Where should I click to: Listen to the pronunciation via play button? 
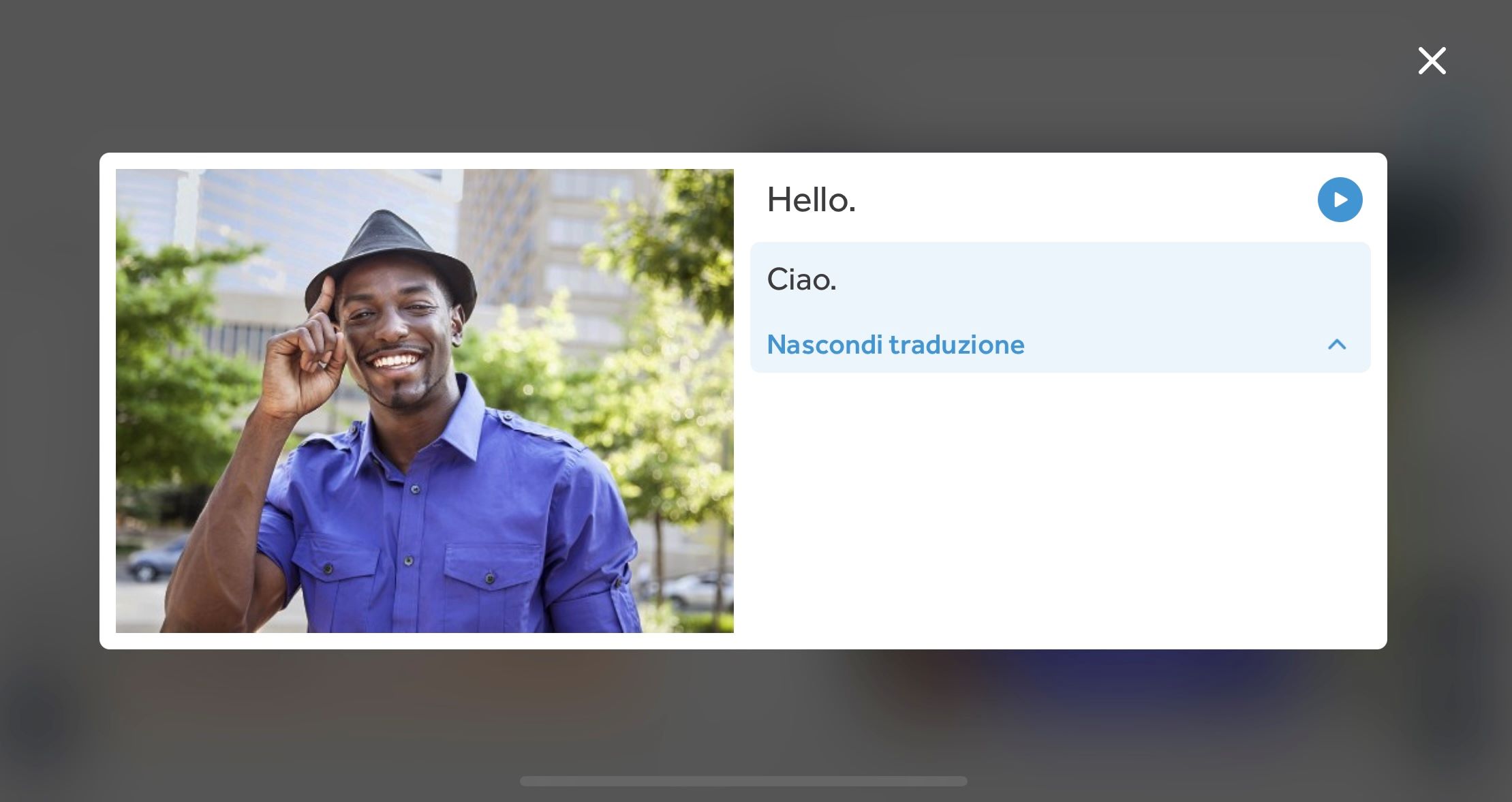[x=1339, y=200]
